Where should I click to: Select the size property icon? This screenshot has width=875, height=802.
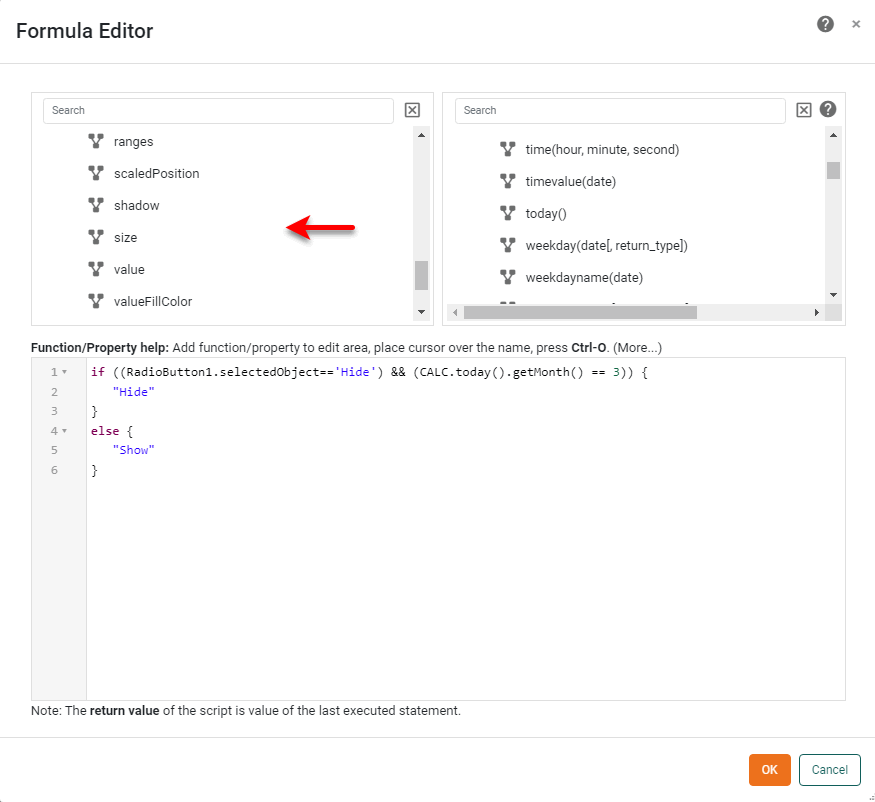[95, 237]
